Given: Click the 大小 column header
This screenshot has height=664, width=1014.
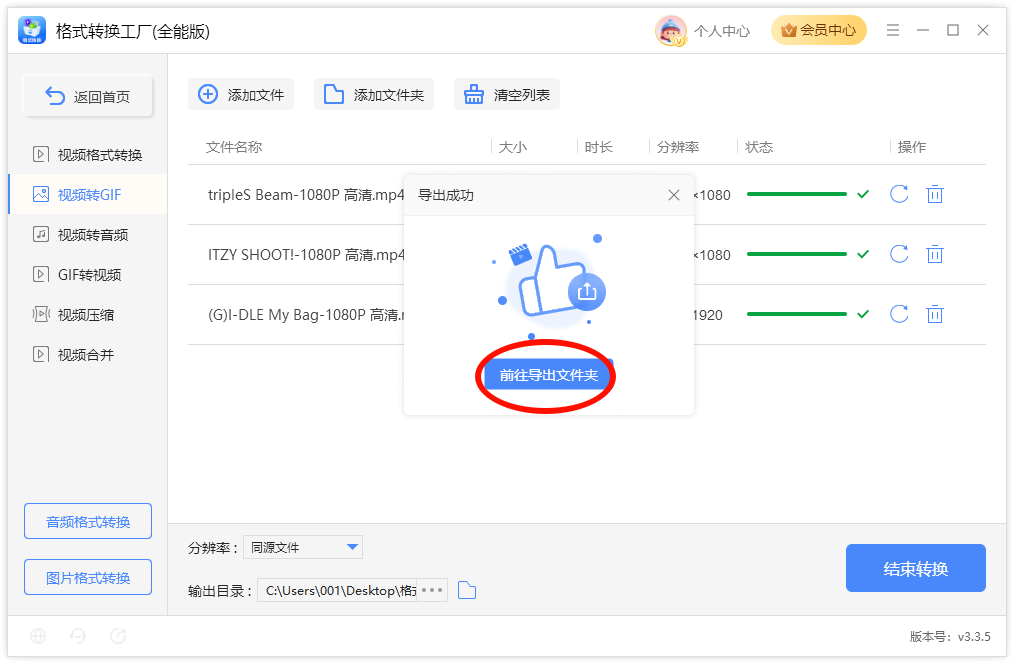Looking at the screenshot, I should click(x=512, y=147).
